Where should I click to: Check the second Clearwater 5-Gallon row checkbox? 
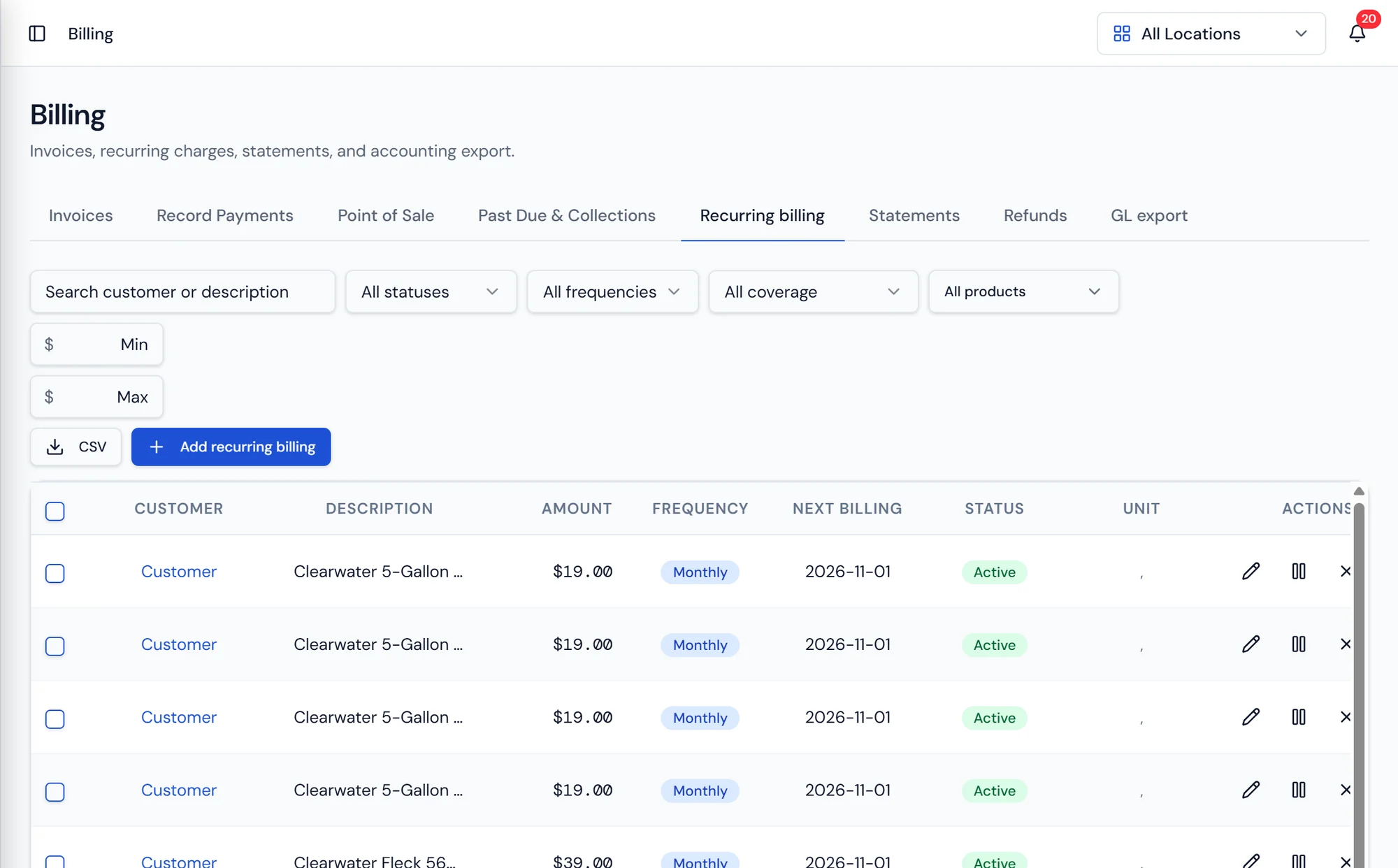tap(55, 646)
